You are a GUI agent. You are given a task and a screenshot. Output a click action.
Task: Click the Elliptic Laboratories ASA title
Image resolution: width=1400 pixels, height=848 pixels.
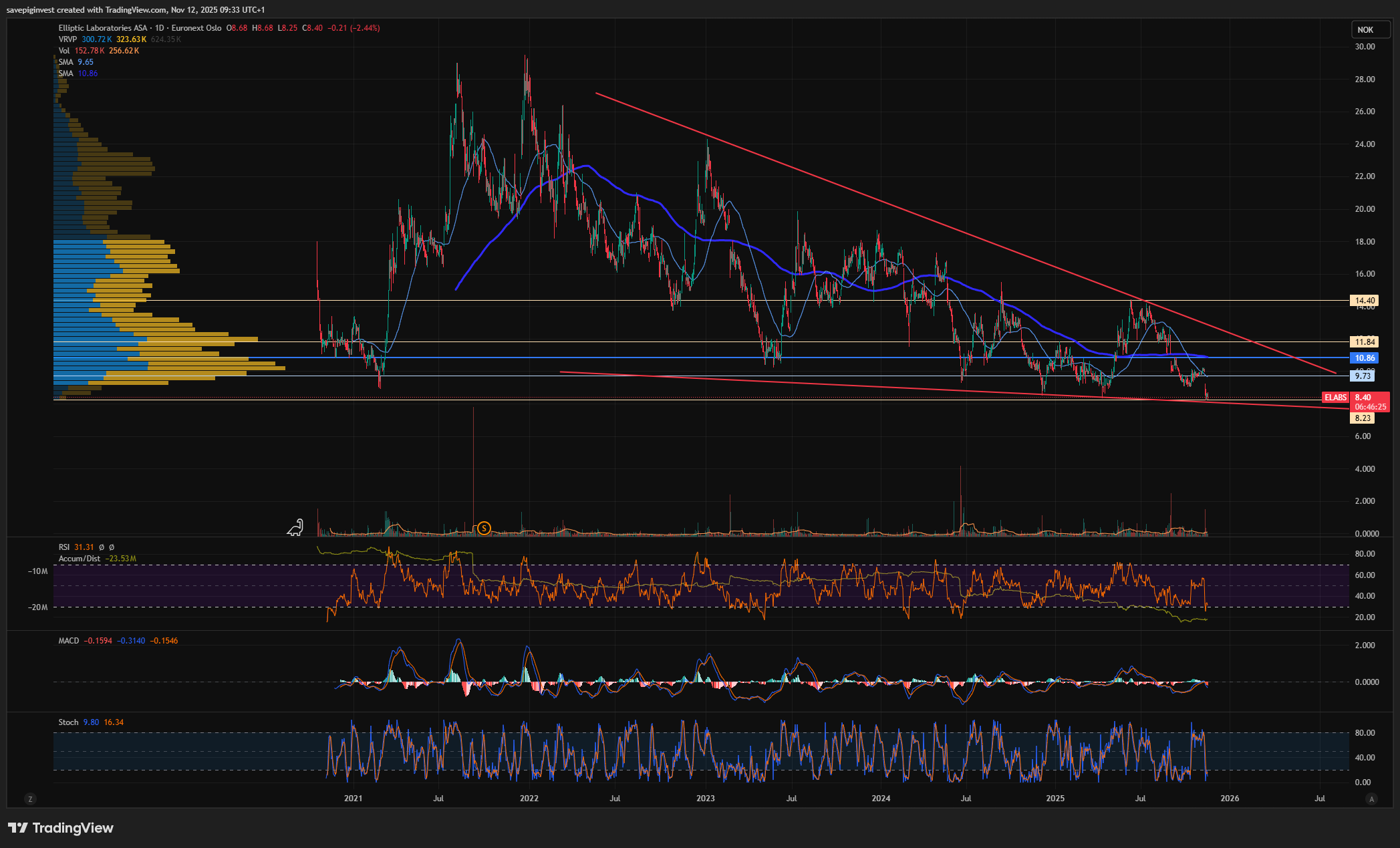pyautogui.click(x=103, y=28)
